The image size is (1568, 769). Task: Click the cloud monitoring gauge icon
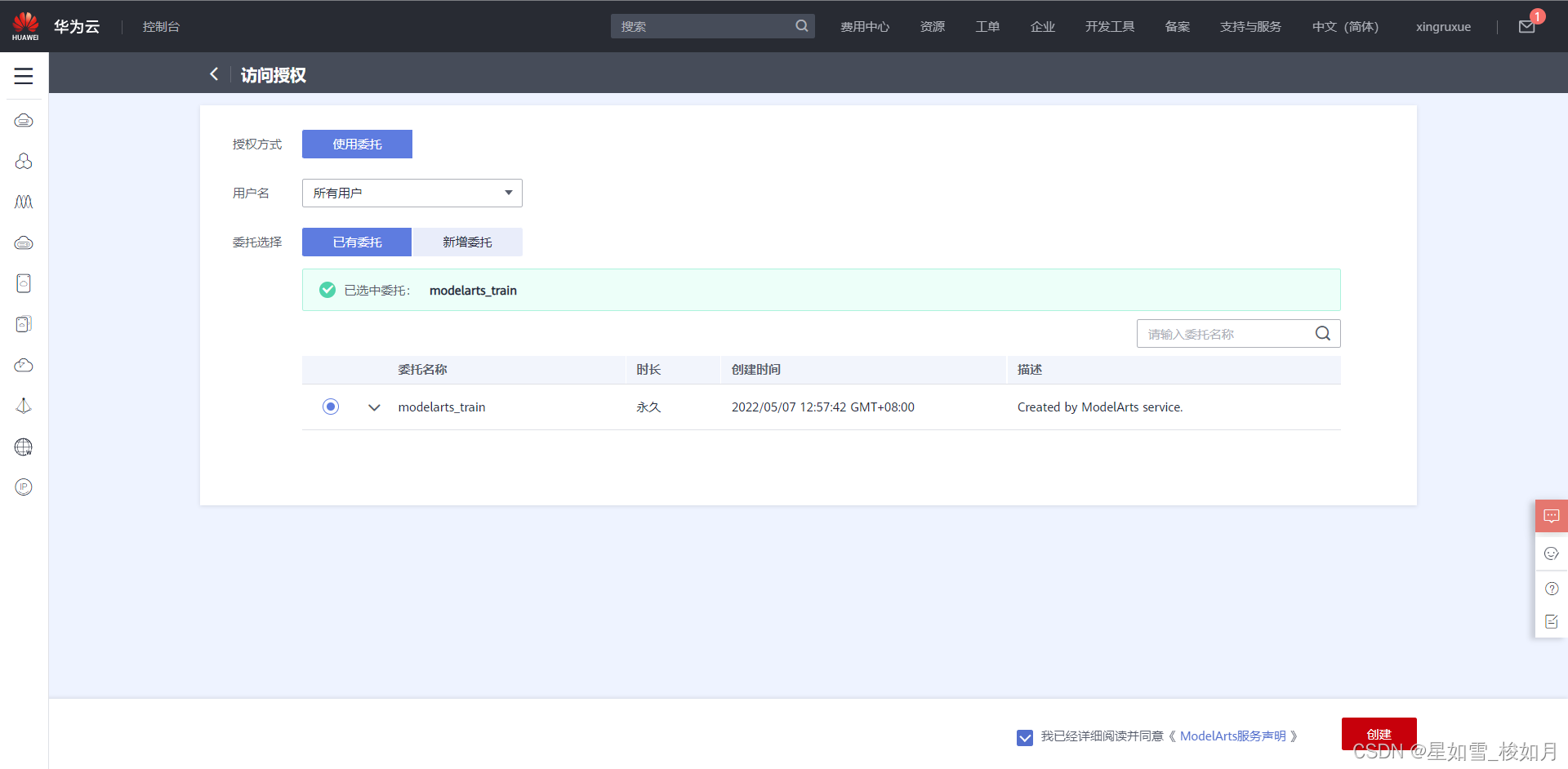(x=24, y=365)
